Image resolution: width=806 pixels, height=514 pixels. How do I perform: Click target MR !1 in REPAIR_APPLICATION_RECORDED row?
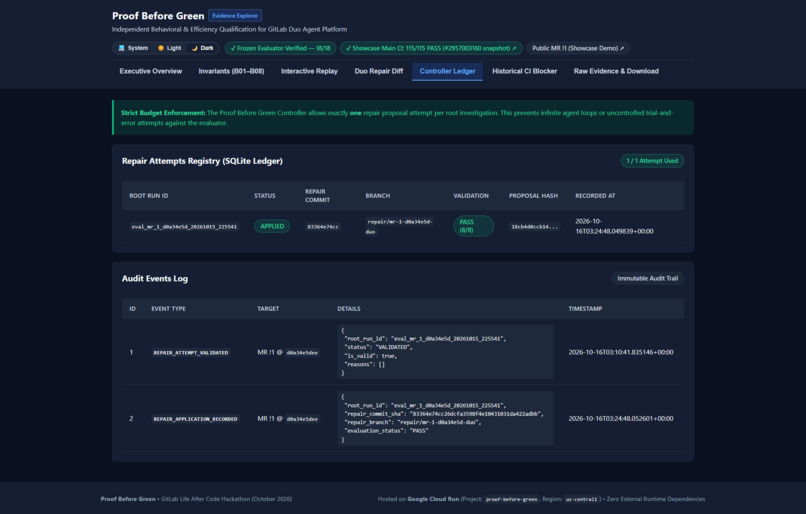pos(288,419)
